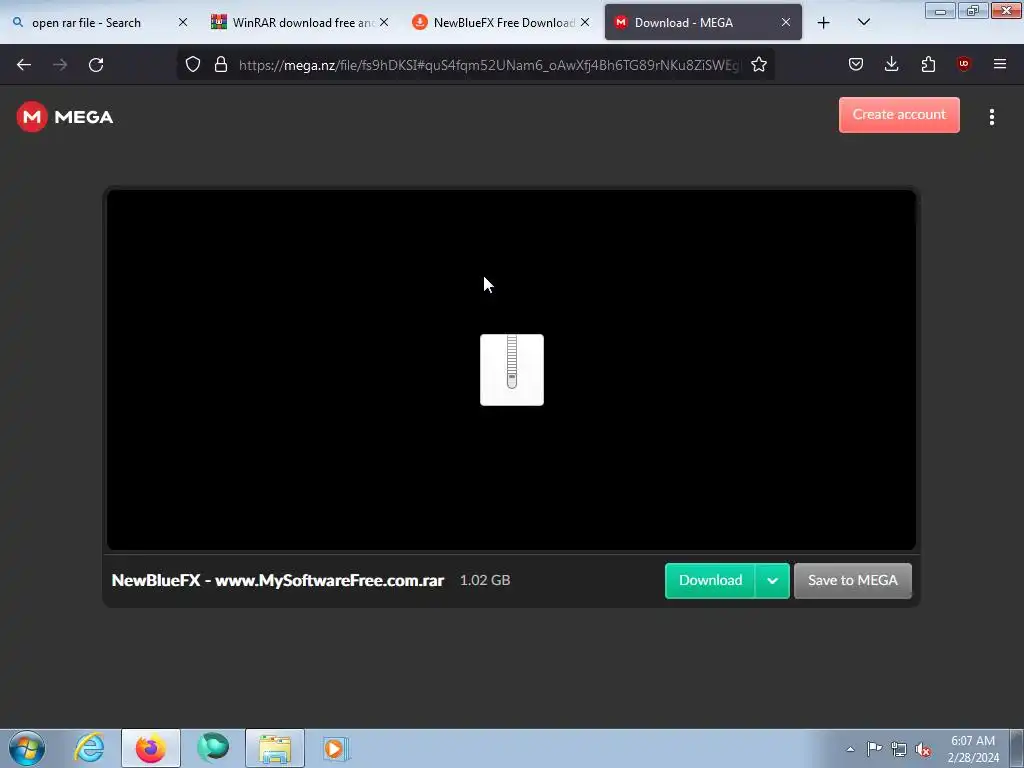Open the tracking protection shield icon

pos(193,64)
